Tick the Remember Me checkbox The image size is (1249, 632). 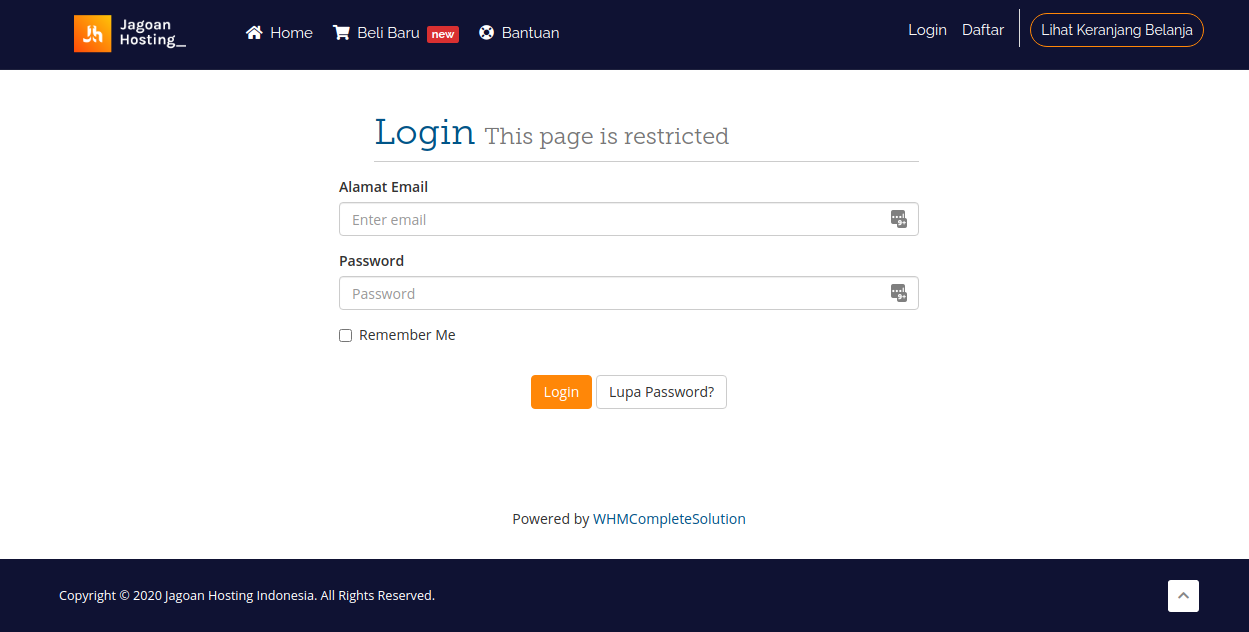pos(346,336)
